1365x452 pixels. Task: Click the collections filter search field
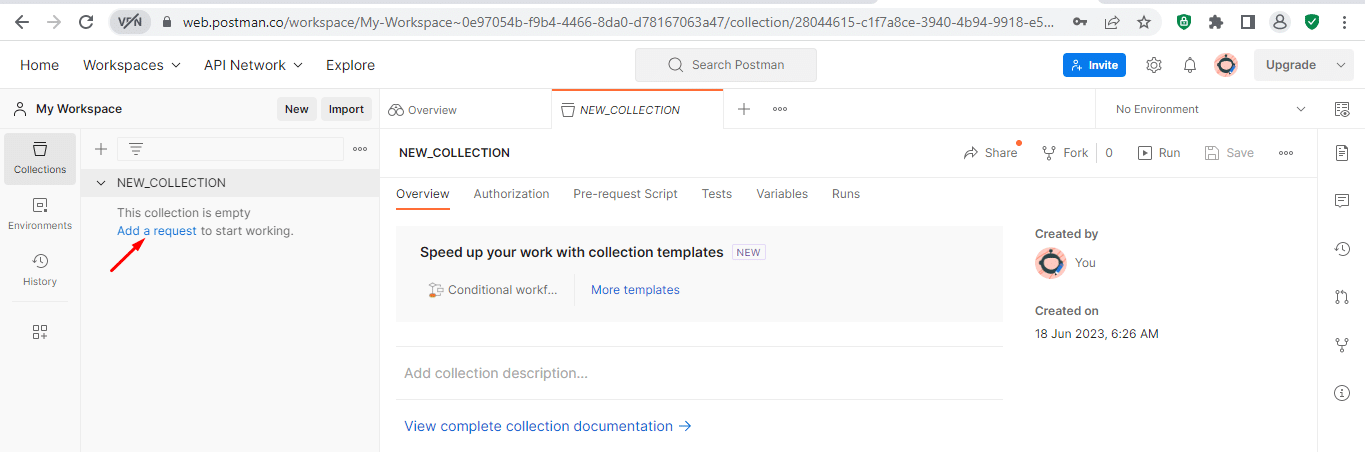click(x=230, y=149)
